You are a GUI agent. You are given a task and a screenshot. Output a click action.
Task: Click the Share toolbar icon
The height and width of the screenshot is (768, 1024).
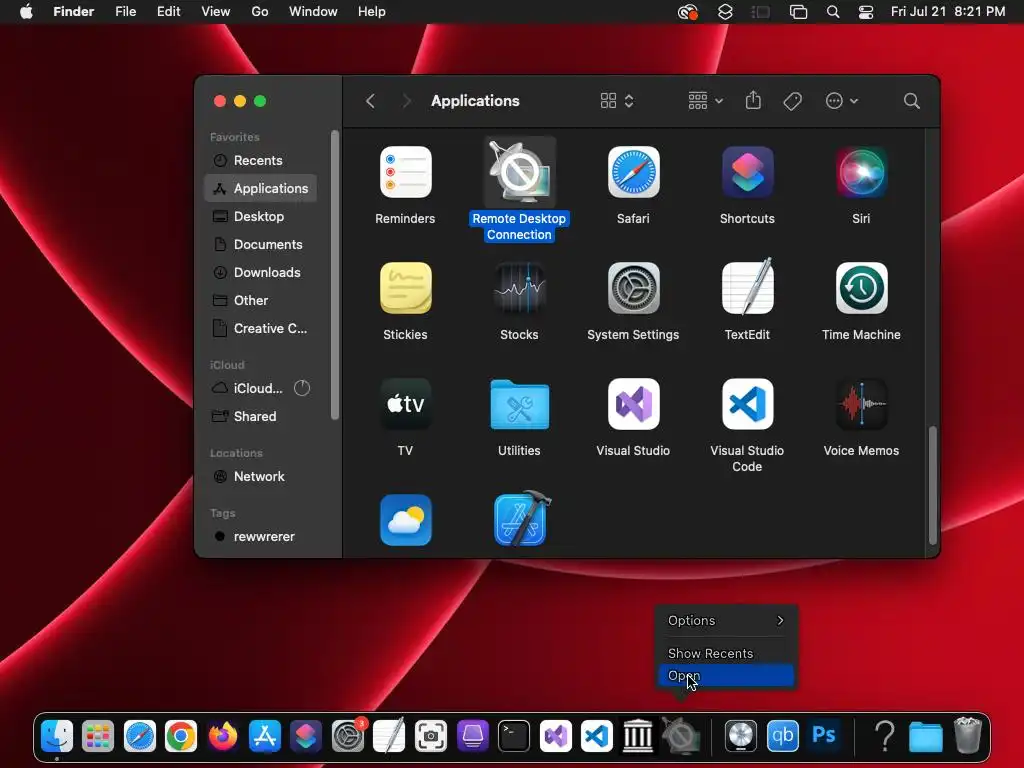pos(753,100)
